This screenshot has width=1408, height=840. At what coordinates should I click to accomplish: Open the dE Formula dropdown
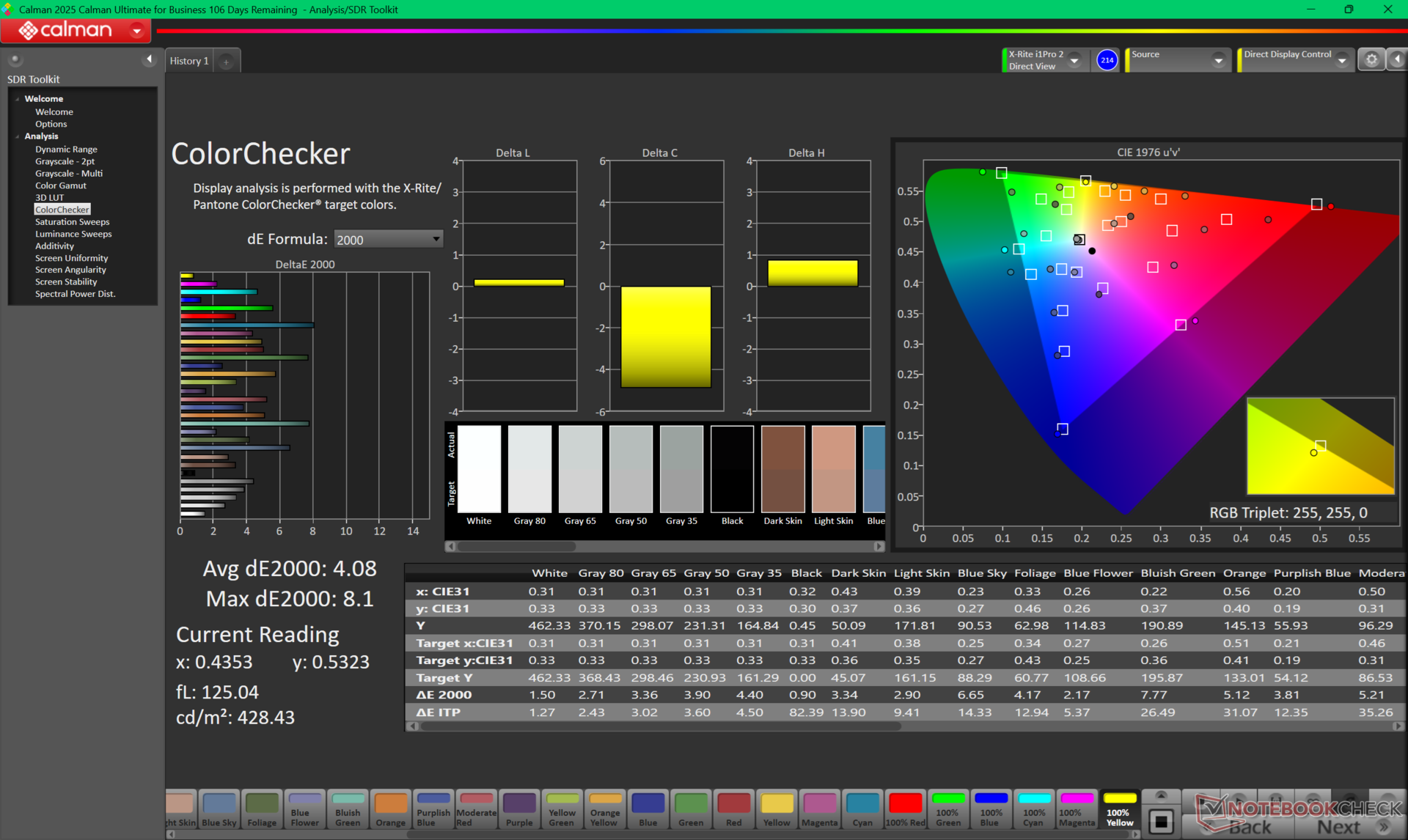[388, 240]
